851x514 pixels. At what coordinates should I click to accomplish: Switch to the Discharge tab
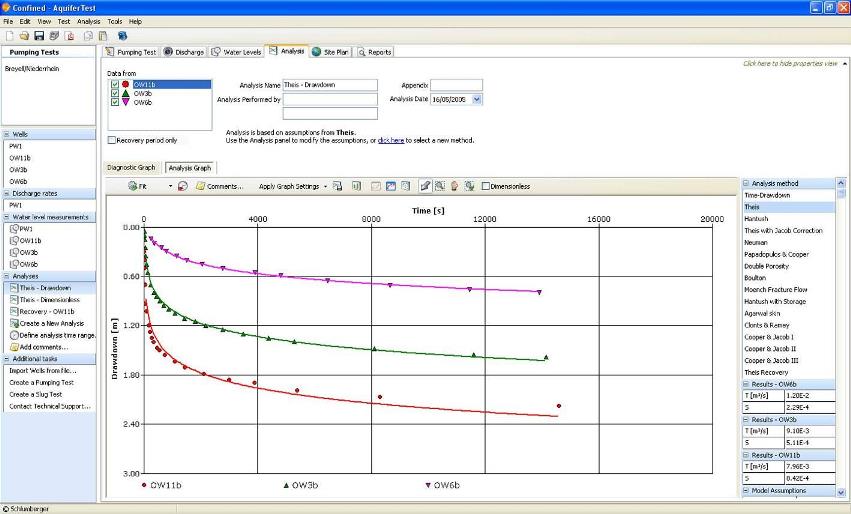pos(184,52)
